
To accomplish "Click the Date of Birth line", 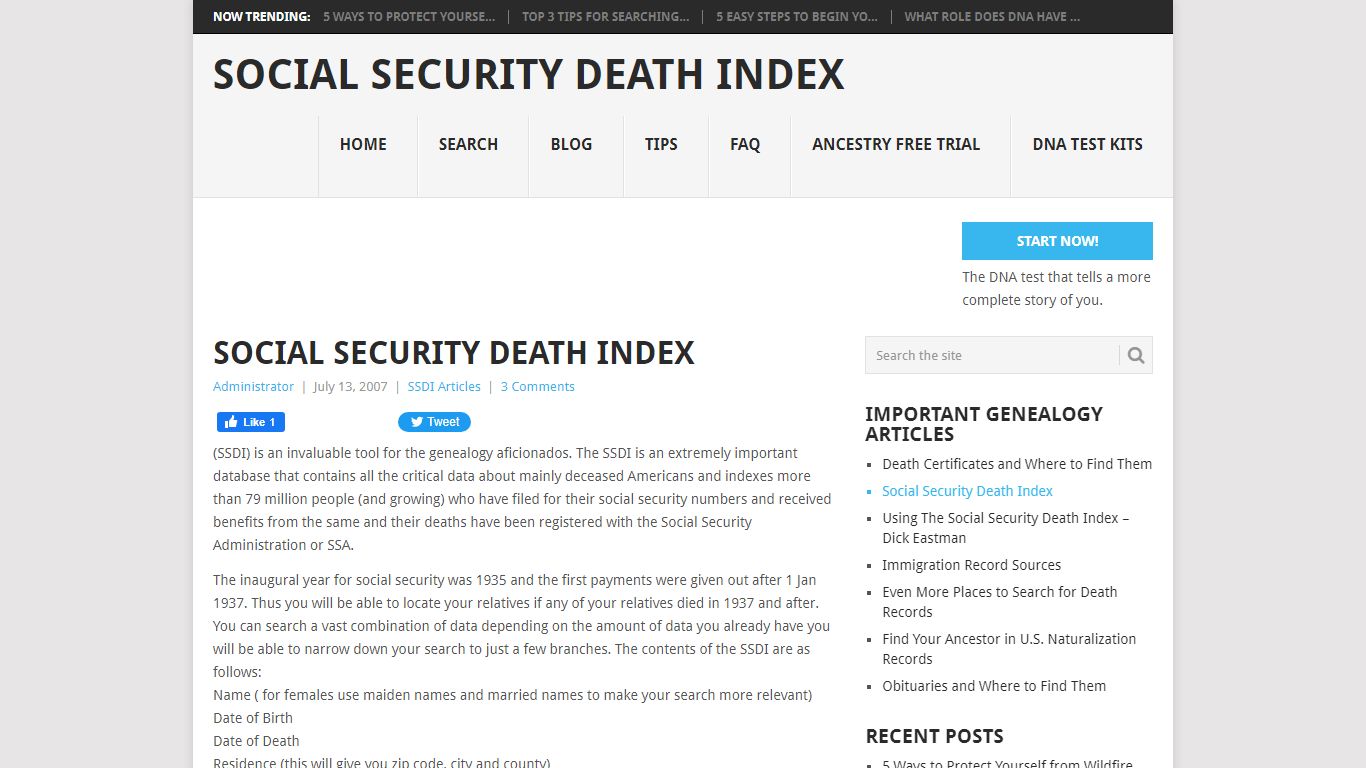I will click(x=253, y=718).
